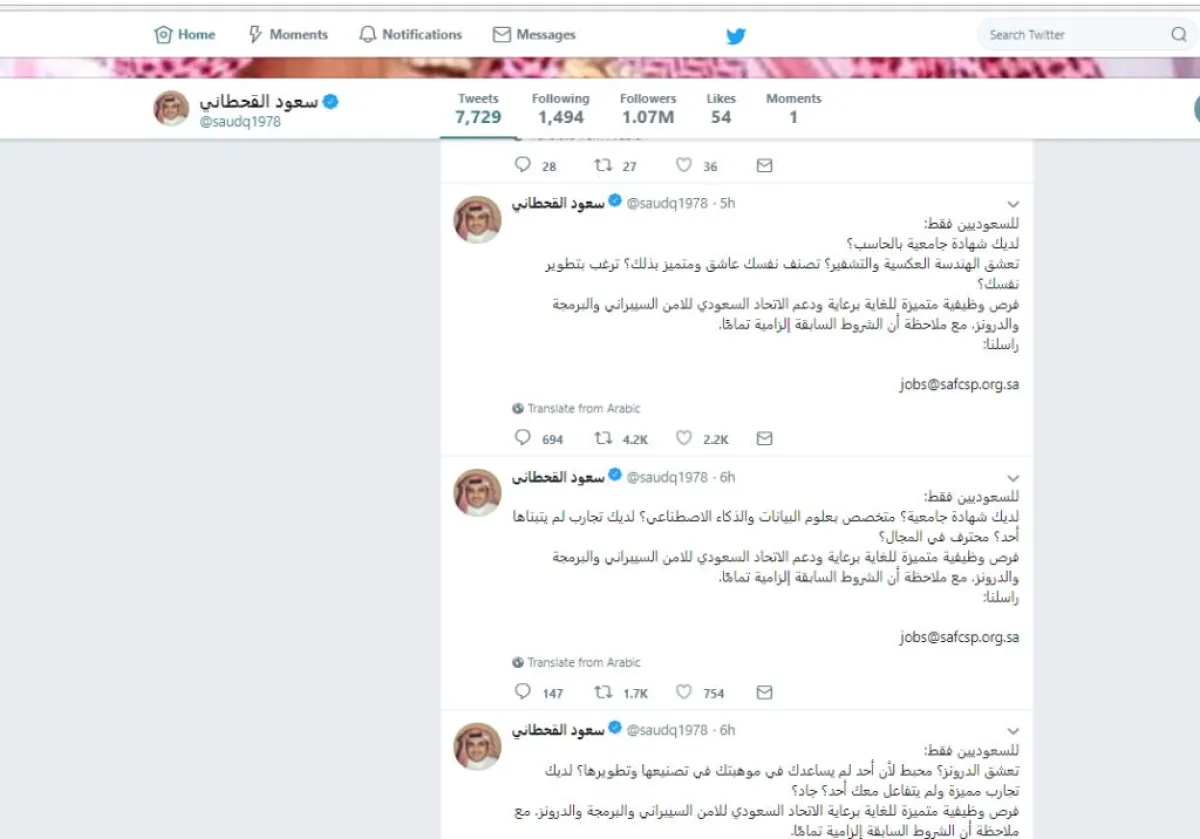View the Followers 1.07M tab

(647, 109)
